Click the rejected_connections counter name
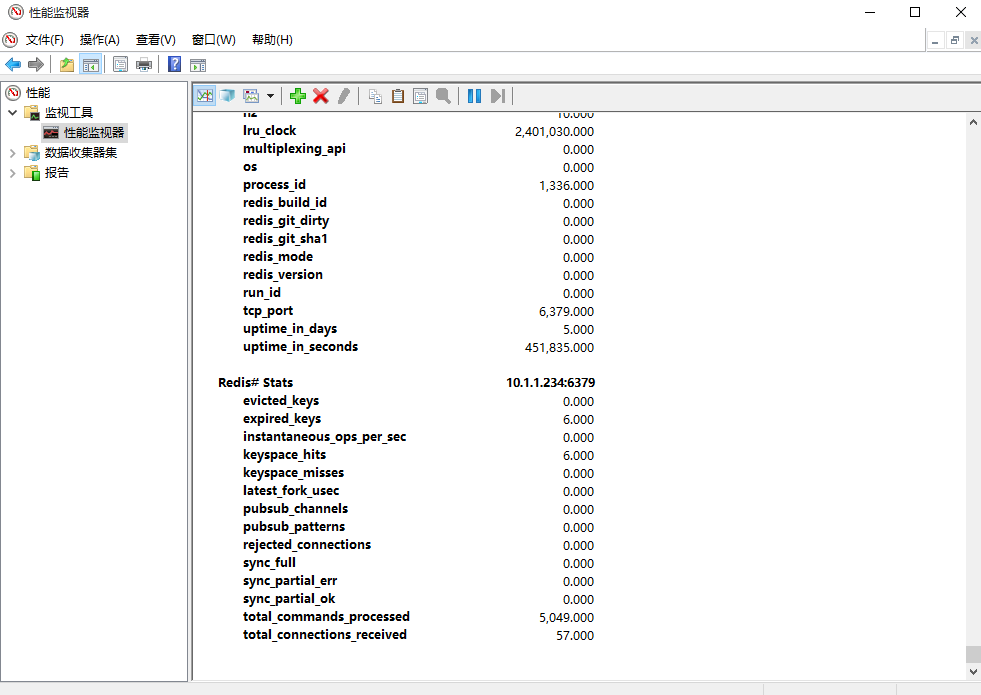The height and width of the screenshot is (695, 981). (307, 545)
